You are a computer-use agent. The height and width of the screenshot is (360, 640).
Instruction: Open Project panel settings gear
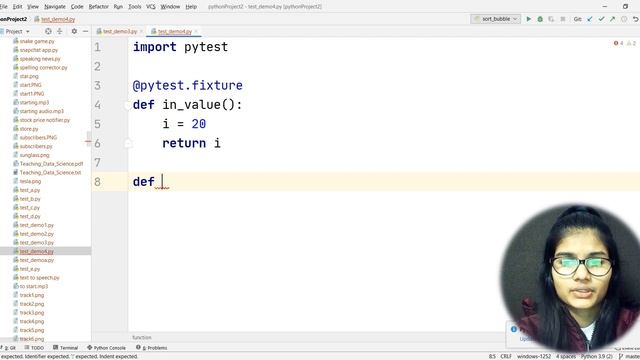(74, 31)
